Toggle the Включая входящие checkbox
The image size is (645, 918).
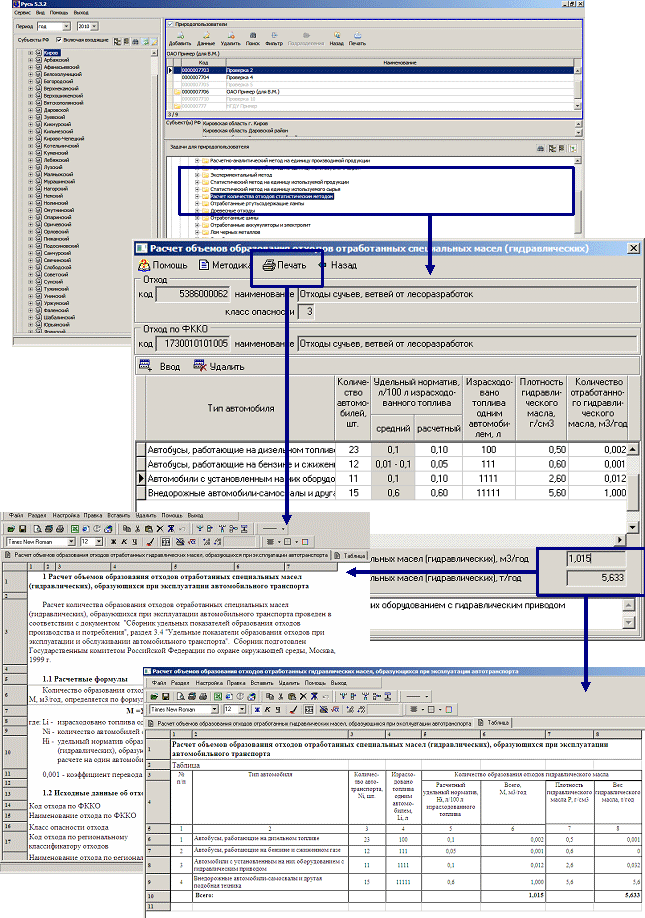pos(59,40)
